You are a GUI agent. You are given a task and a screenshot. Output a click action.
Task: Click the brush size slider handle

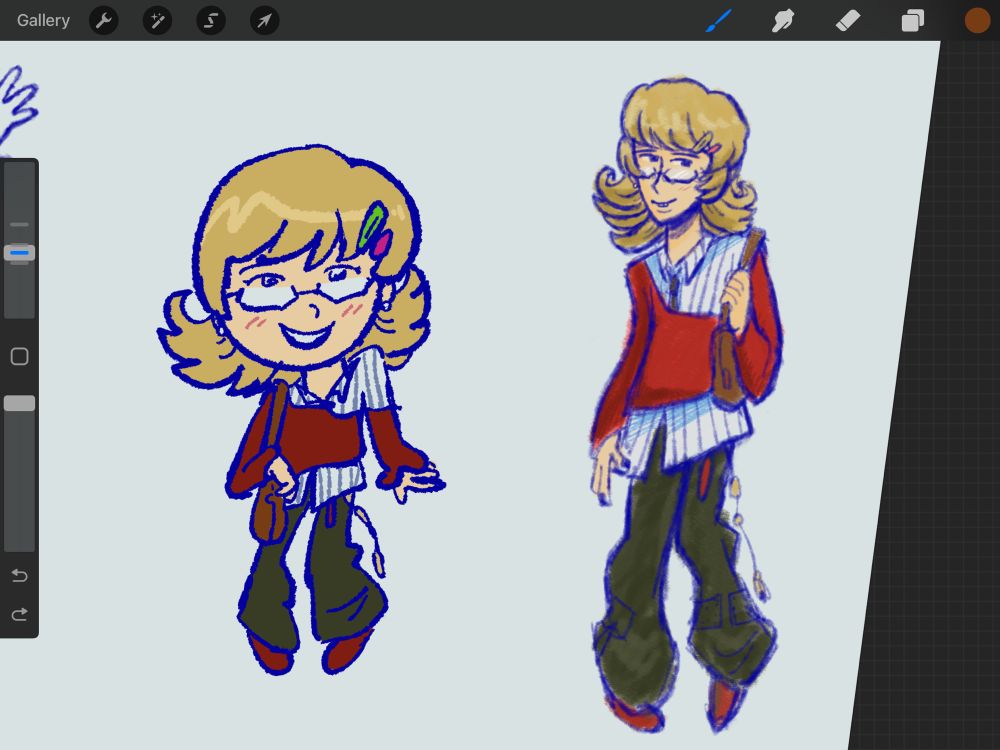point(19,253)
